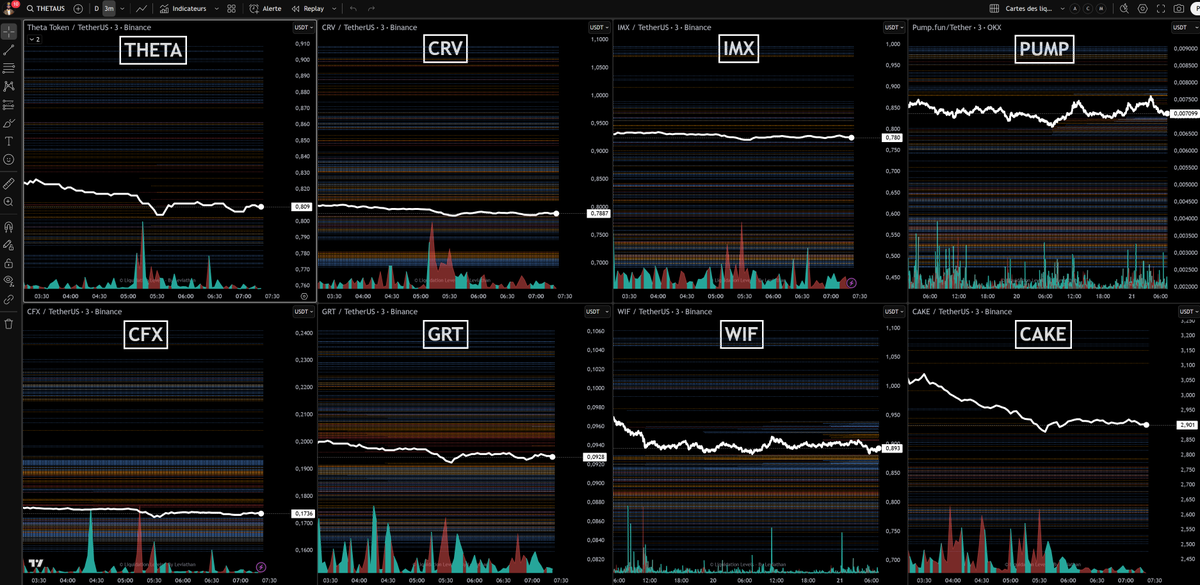1200x585 pixels.
Task: Open the emoji and icons tool
Action: click(x=8, y=159)
